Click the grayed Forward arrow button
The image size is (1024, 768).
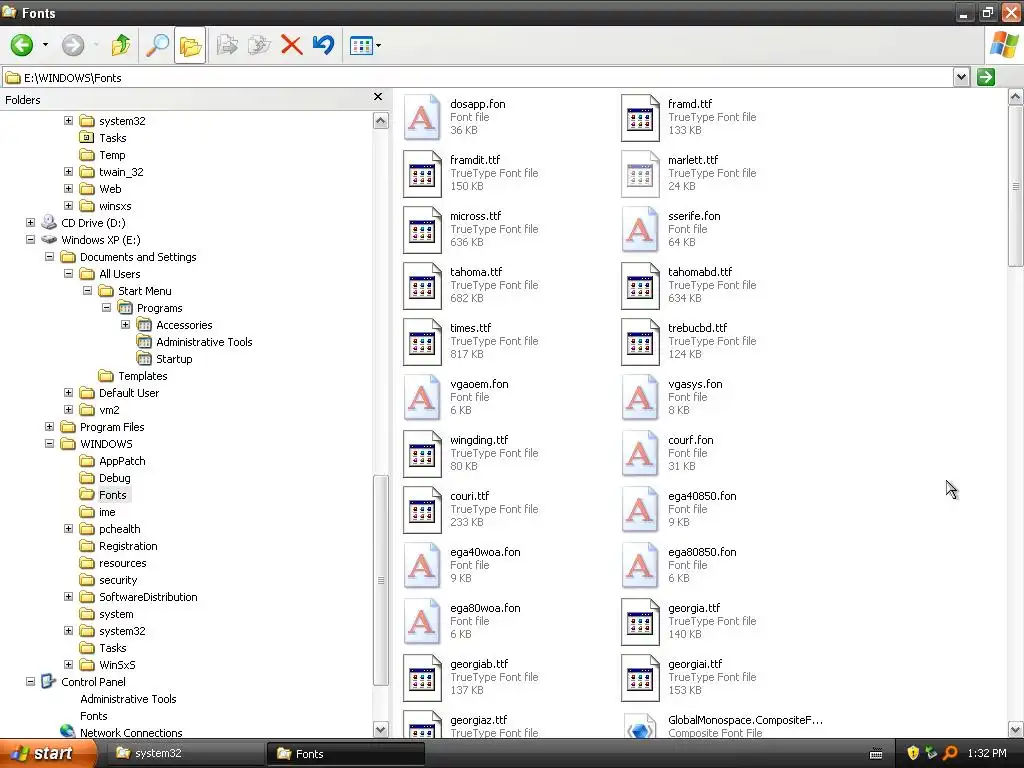click(72, 45)
